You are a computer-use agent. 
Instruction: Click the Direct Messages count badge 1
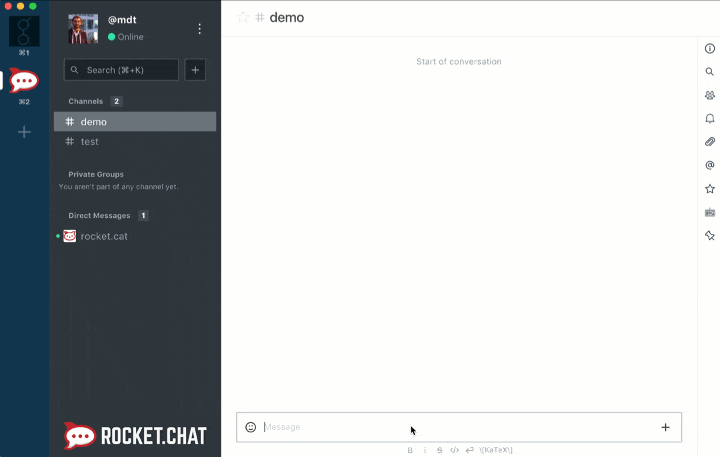tap(143, 215)
